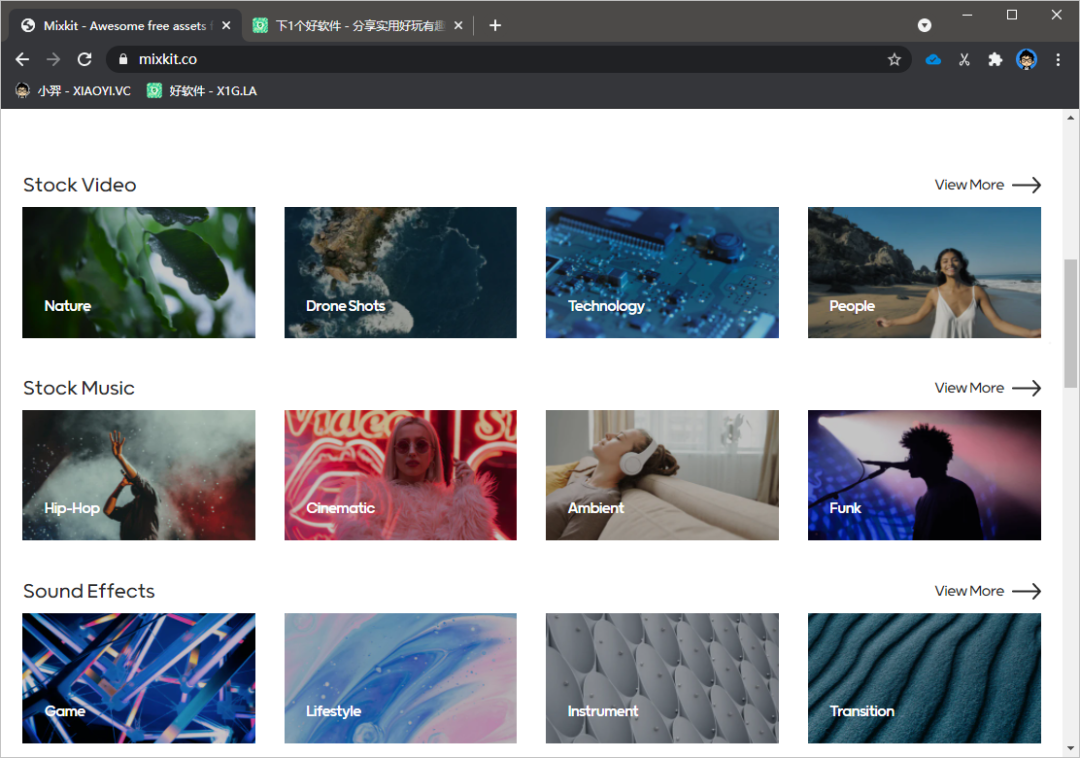Open the blue cloud extension icon
The image size is (1080, 758).
[x=933, y=60]
